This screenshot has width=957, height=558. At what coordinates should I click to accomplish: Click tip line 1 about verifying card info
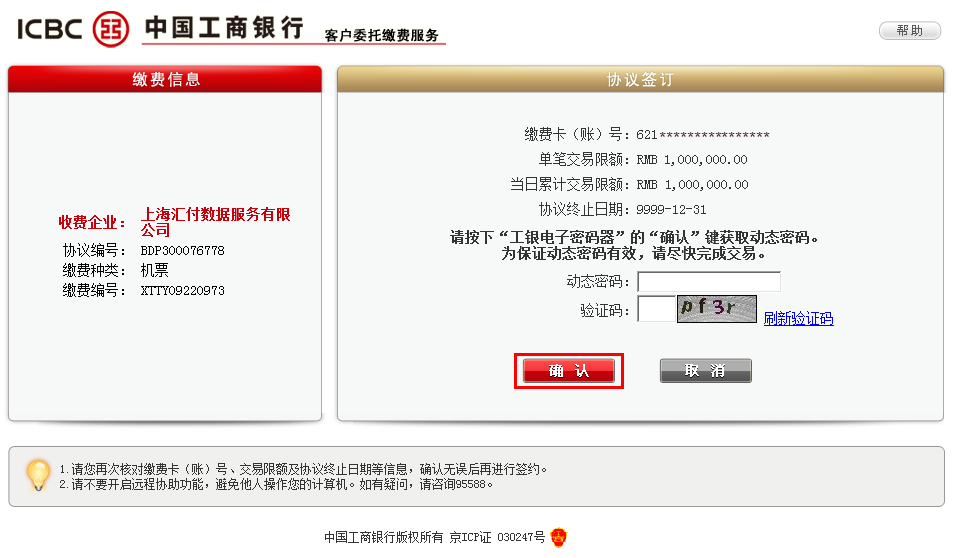click(x=303, y=469)
